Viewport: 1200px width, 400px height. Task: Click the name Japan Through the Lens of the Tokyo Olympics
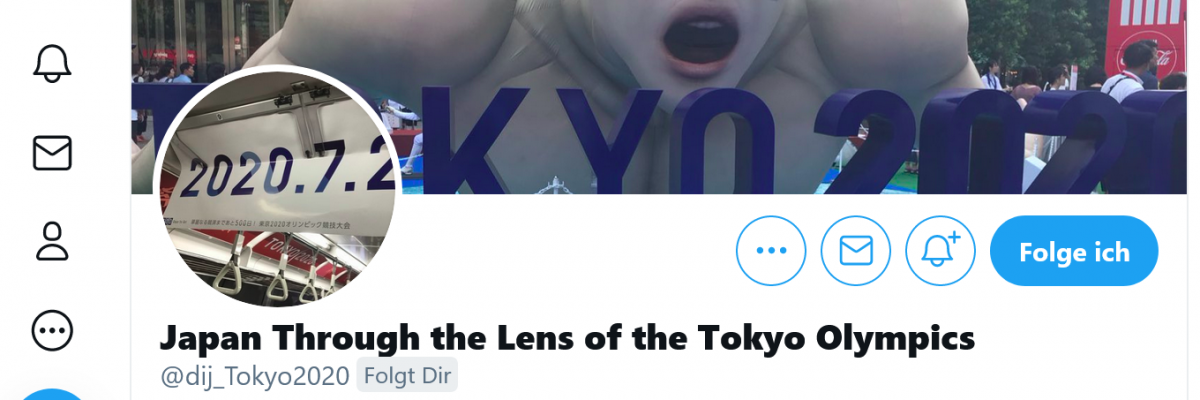[567, 337]
